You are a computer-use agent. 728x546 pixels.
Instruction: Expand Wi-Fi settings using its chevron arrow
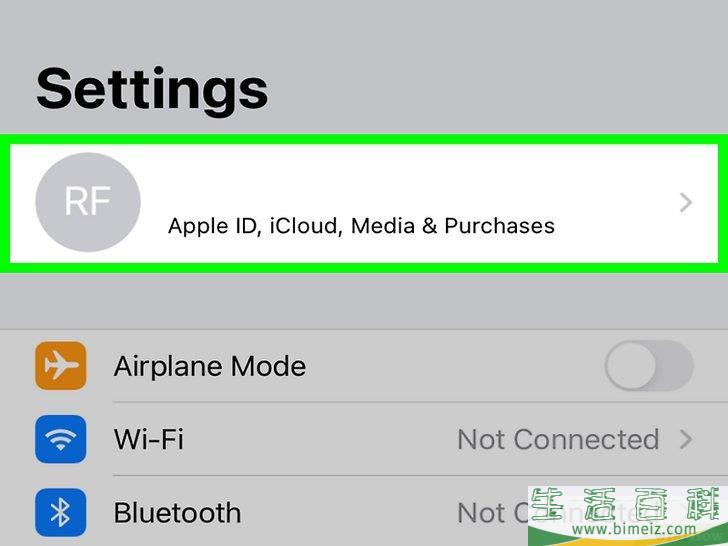click(x=686, y=439)
